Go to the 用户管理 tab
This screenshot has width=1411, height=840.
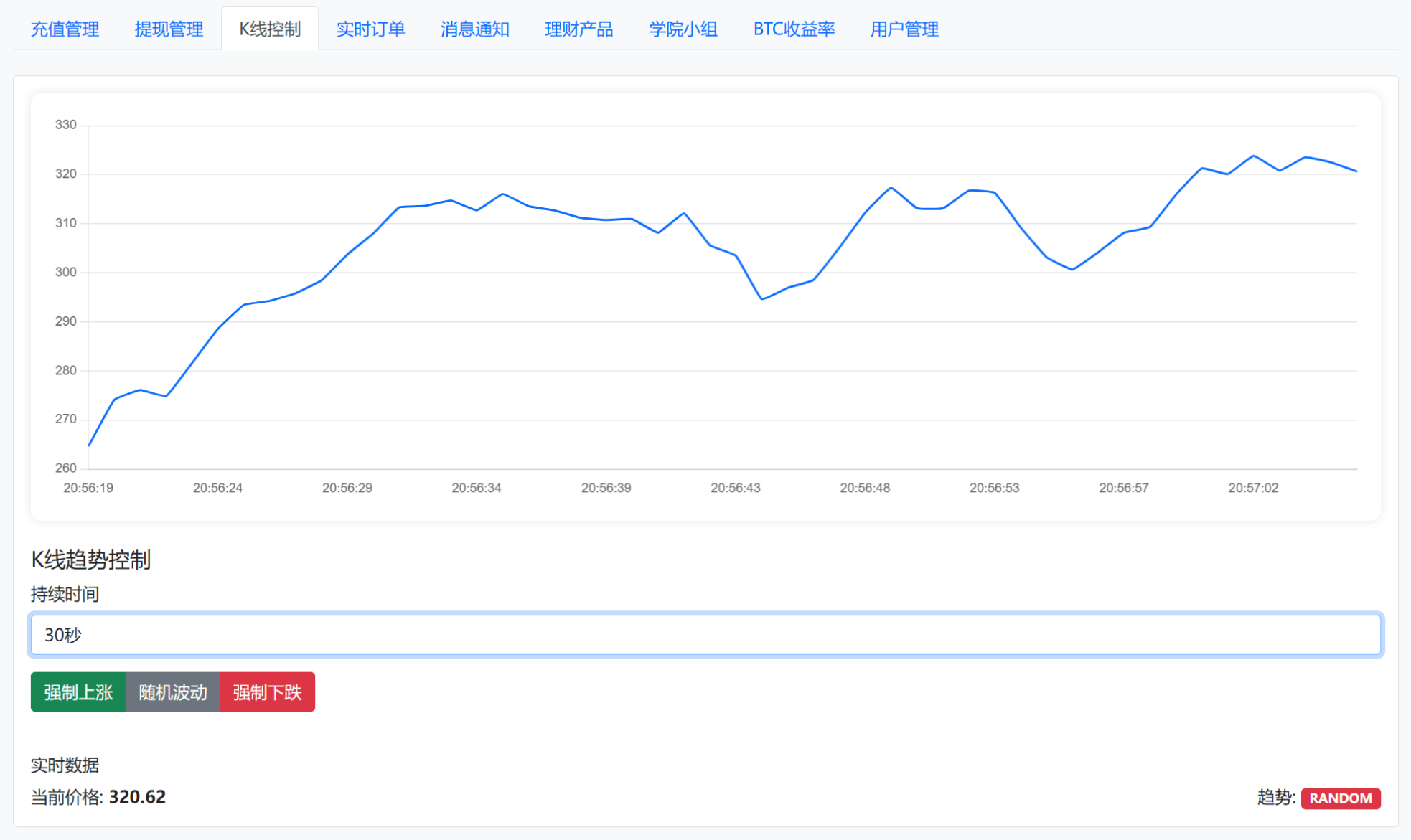click(x=903, y=29)
